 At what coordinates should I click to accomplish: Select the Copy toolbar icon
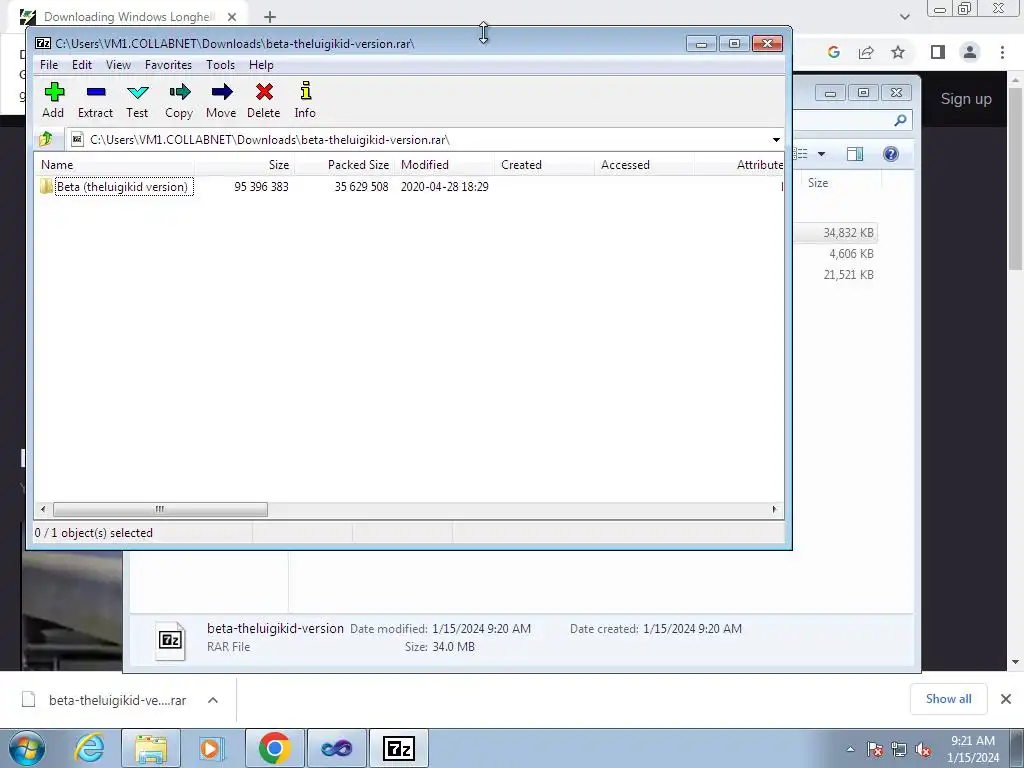(179, 100)
